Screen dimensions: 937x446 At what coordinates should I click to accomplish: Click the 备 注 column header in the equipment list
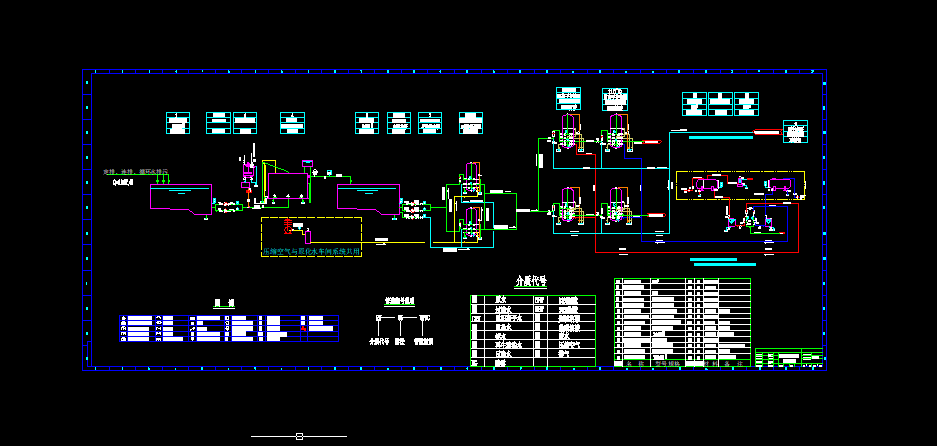tap(732, 363)
